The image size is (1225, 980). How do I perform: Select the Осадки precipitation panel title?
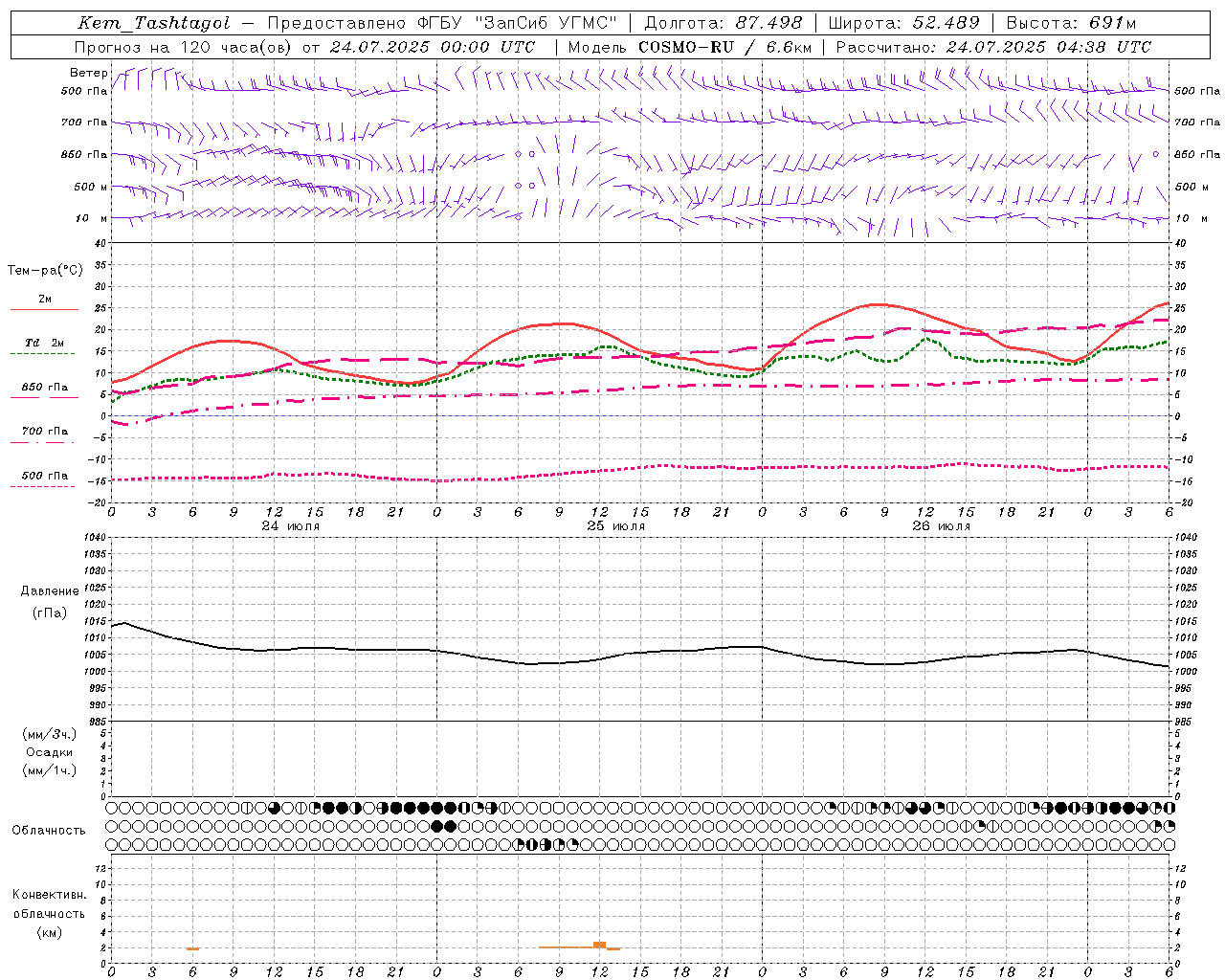click(50, 752)
